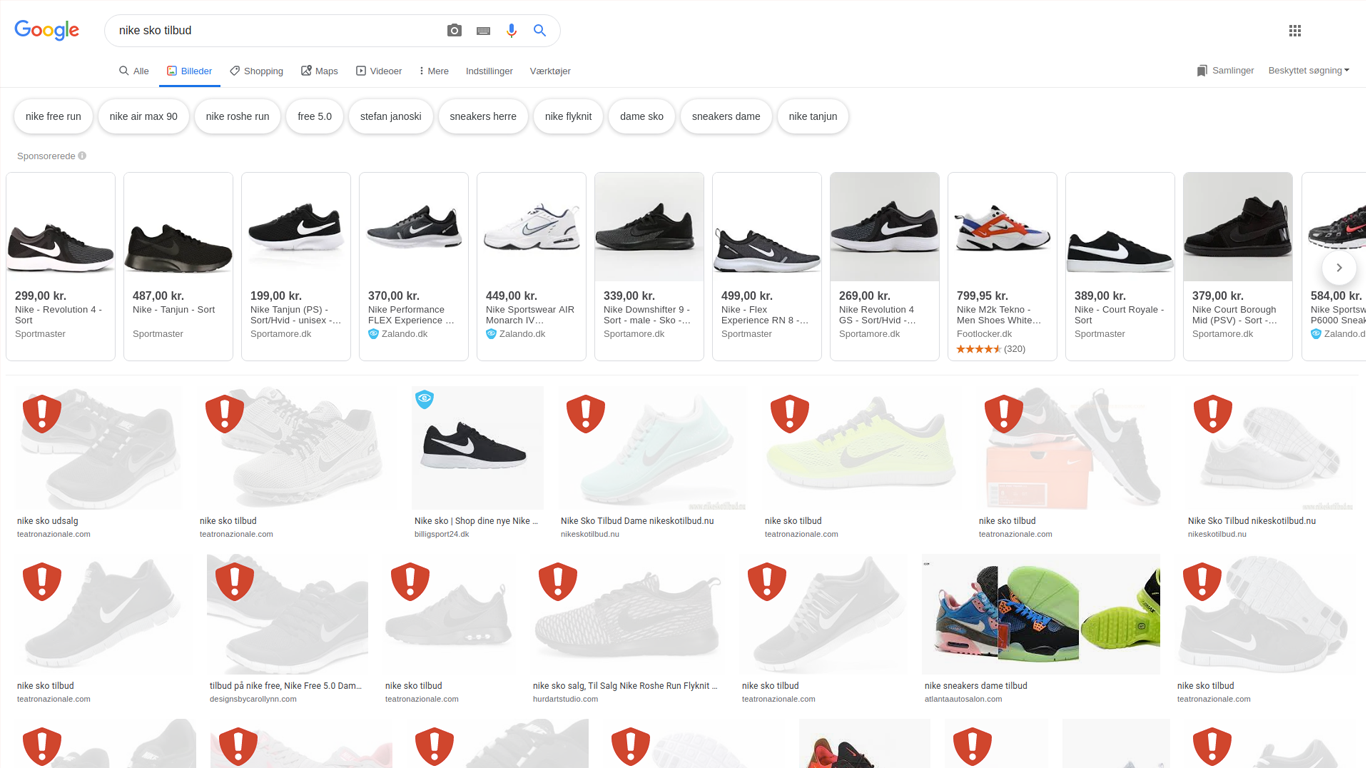
Task: Click red warning shield on 'nike sko udsalg'
Action: pyautogui.click(x=42, y=413)
